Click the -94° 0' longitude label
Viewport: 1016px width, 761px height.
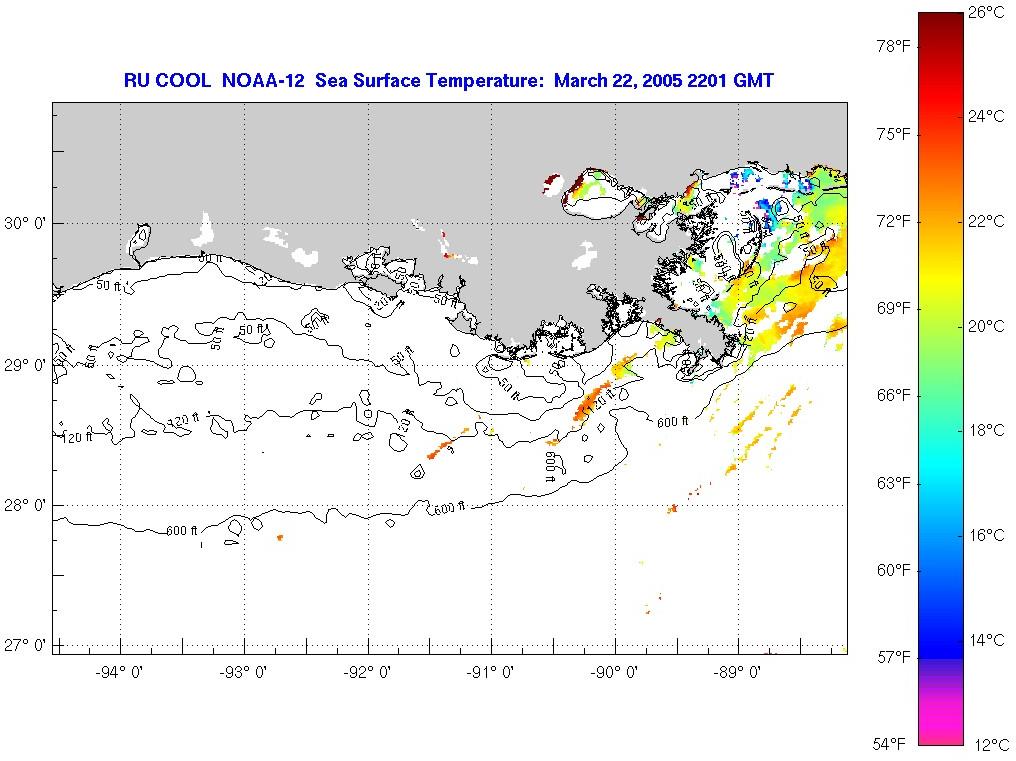pyautogui.click(x=119, y=673)
